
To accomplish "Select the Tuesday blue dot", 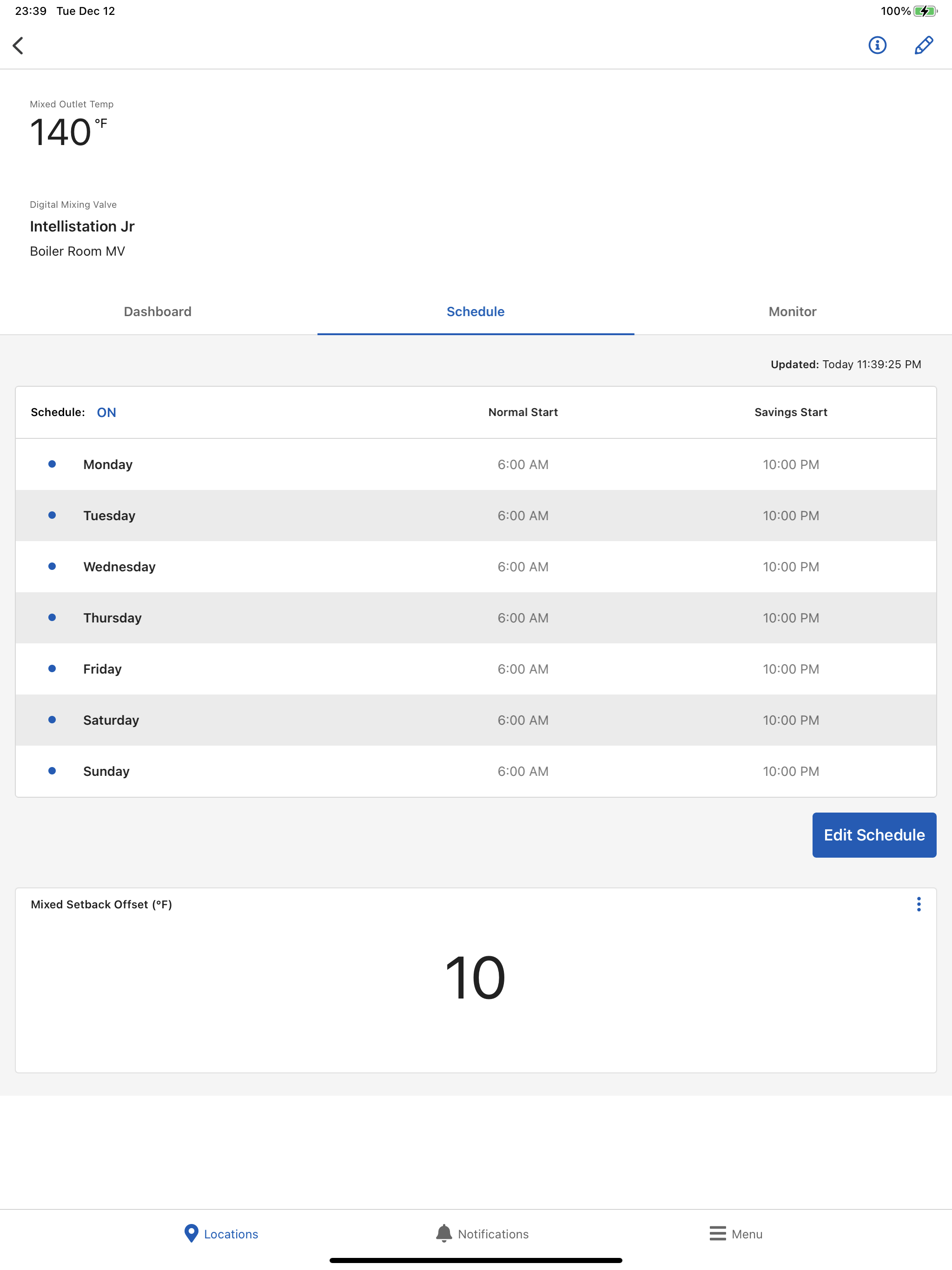I will coord(52,515).
